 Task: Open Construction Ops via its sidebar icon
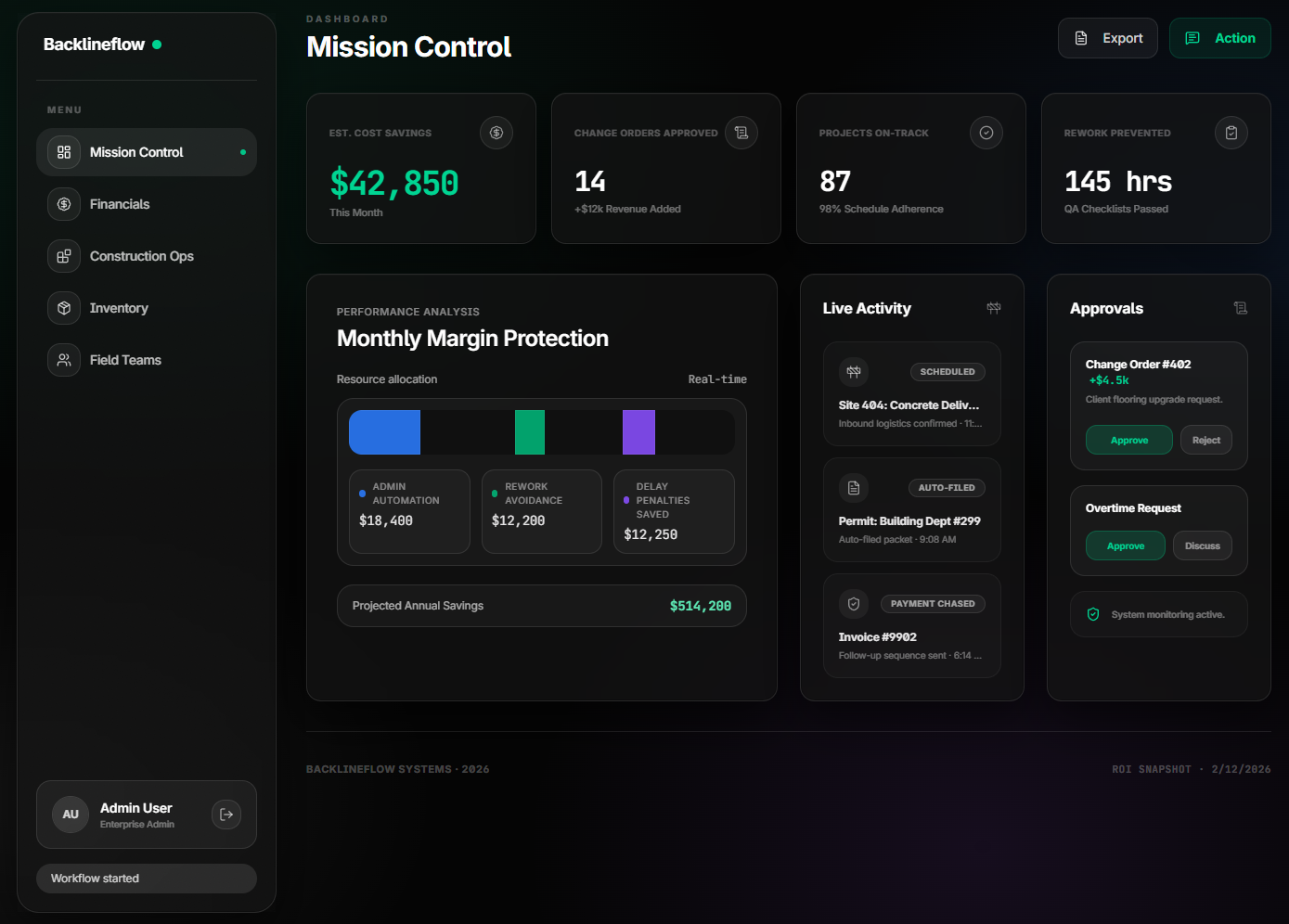click(63, 256)
